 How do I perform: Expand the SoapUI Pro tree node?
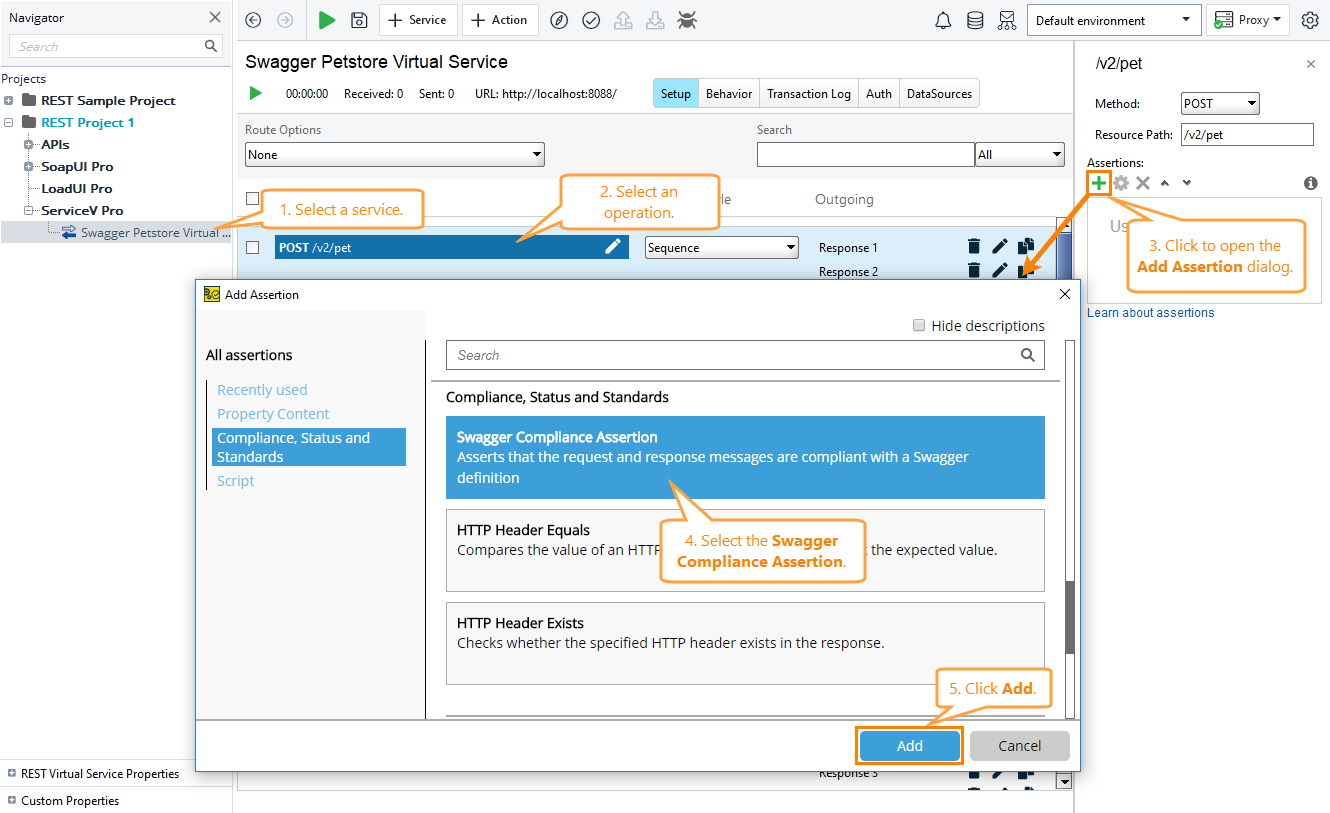pyautogui.click(x=30, y=166)
